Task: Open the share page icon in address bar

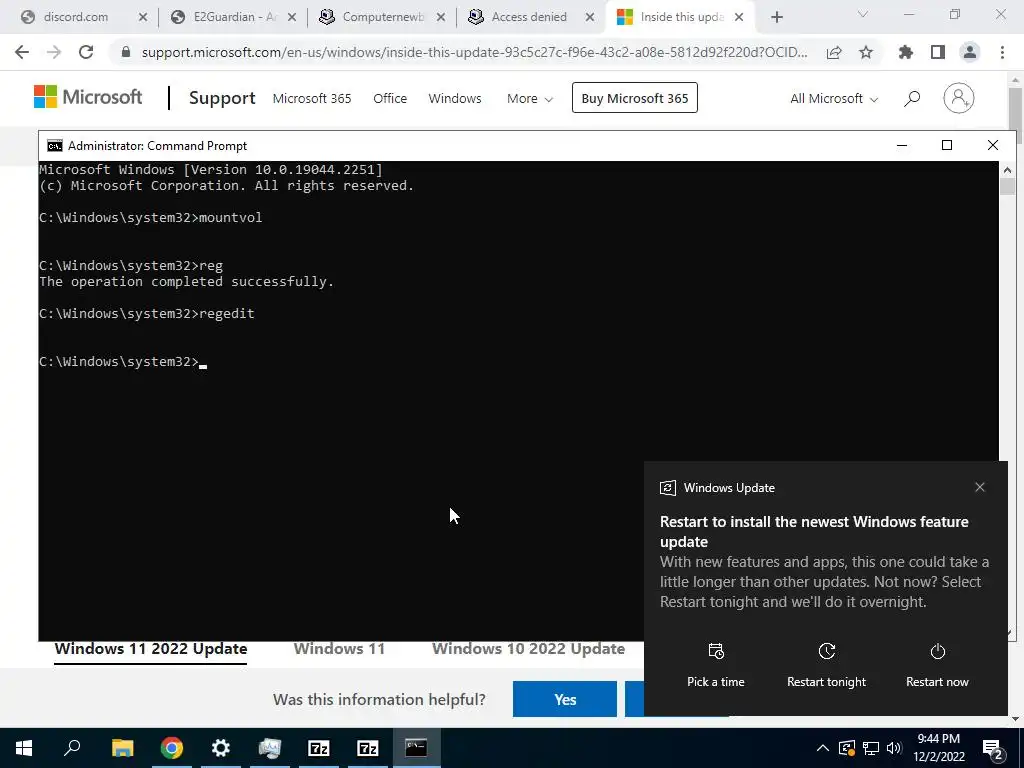Action: (834, 52)
